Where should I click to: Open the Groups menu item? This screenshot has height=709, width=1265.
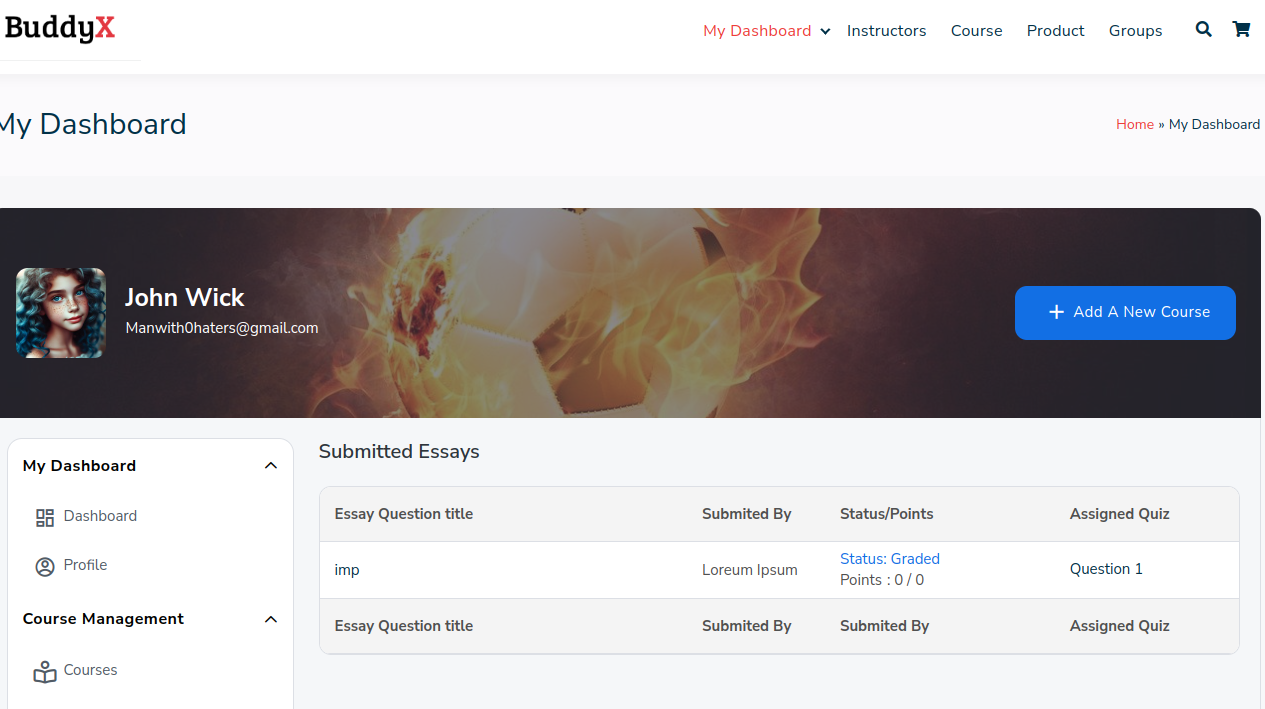1135,31
